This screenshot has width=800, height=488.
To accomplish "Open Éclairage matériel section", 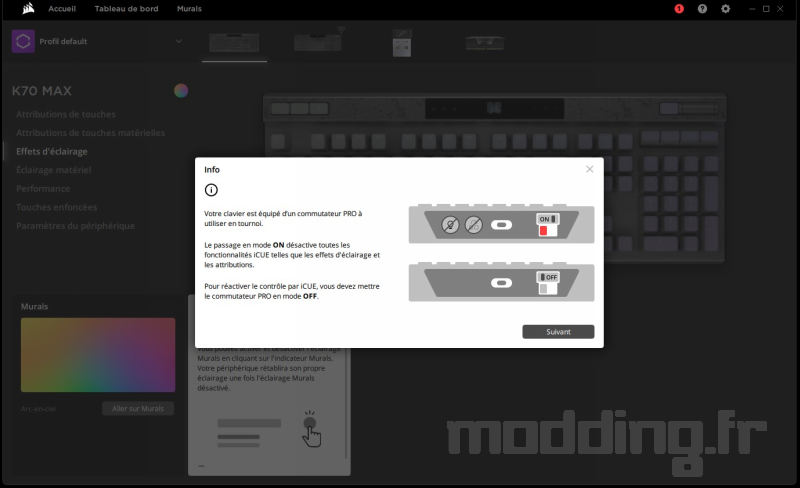I will (54, 170).
